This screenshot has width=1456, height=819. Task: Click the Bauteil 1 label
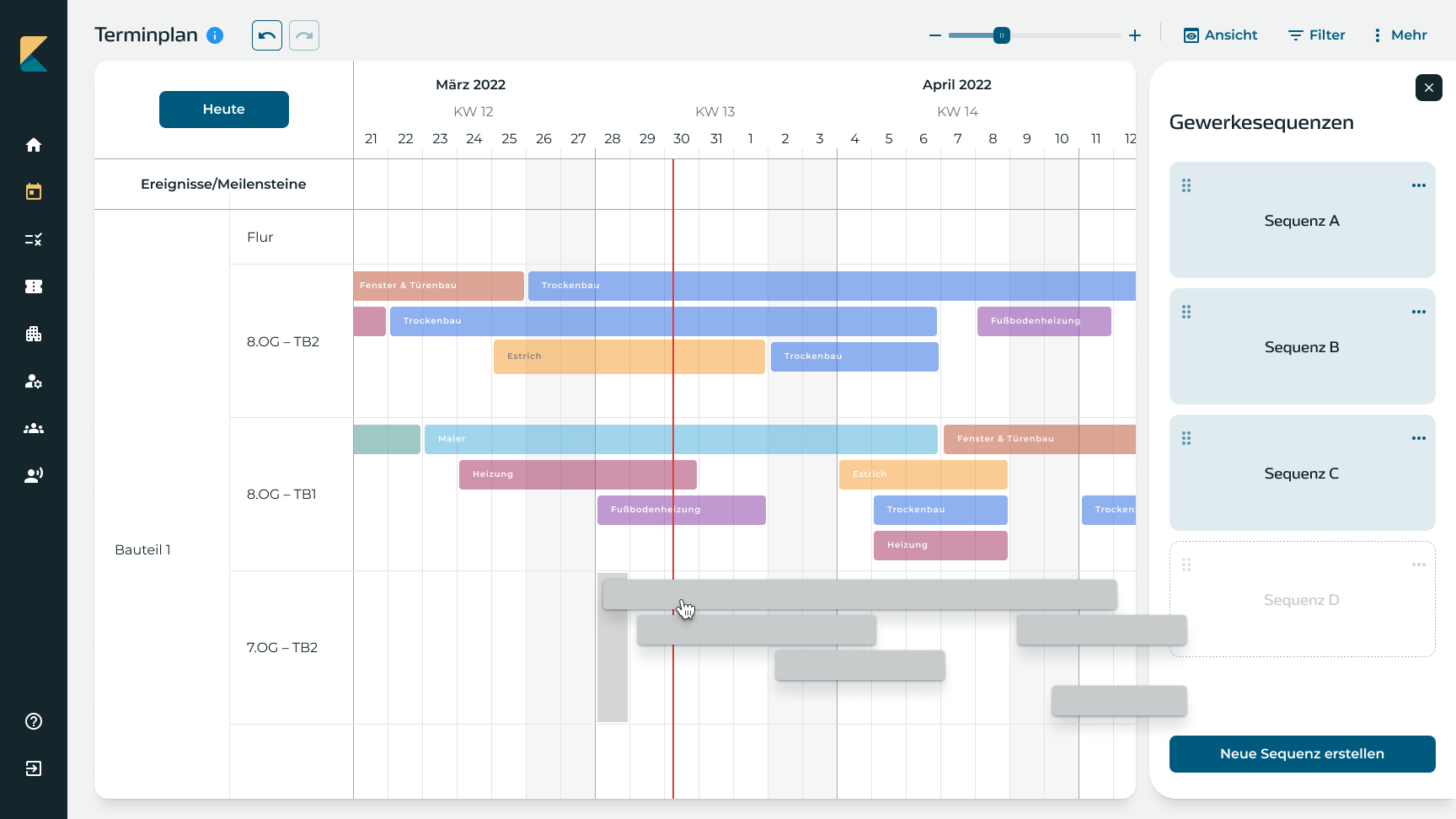click(143, 550)
